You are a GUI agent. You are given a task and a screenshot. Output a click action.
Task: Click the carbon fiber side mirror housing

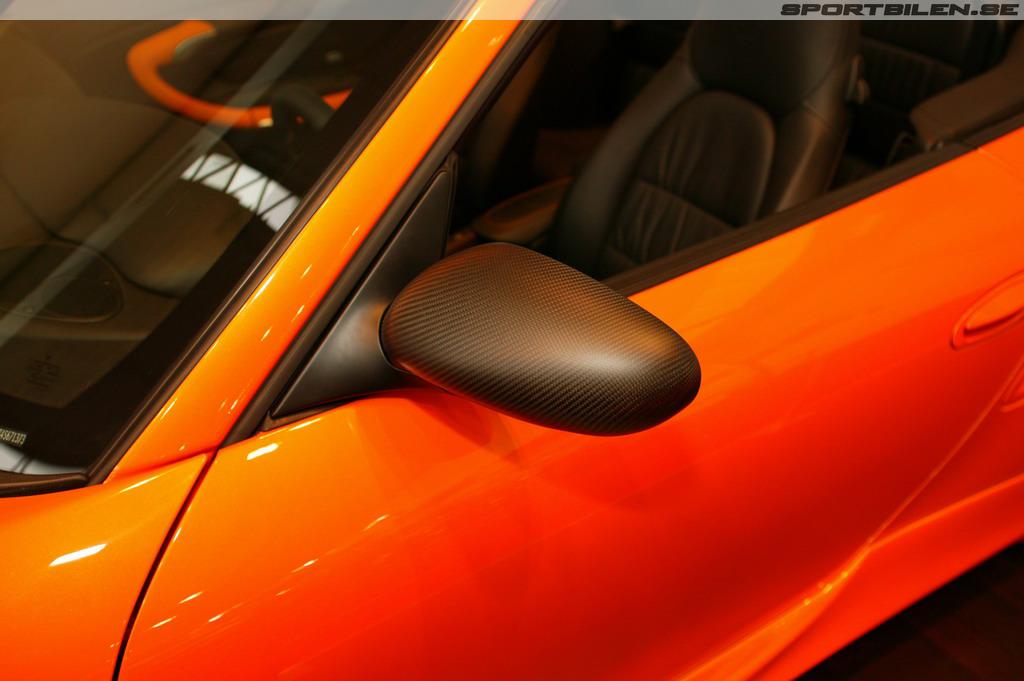click(540, 340)
